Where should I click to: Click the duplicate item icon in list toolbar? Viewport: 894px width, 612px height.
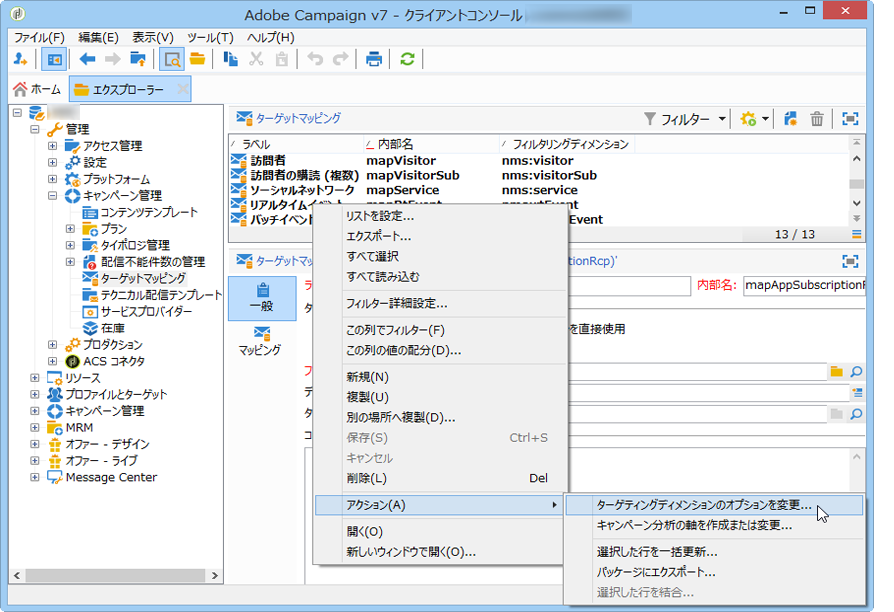click(790, 119)
